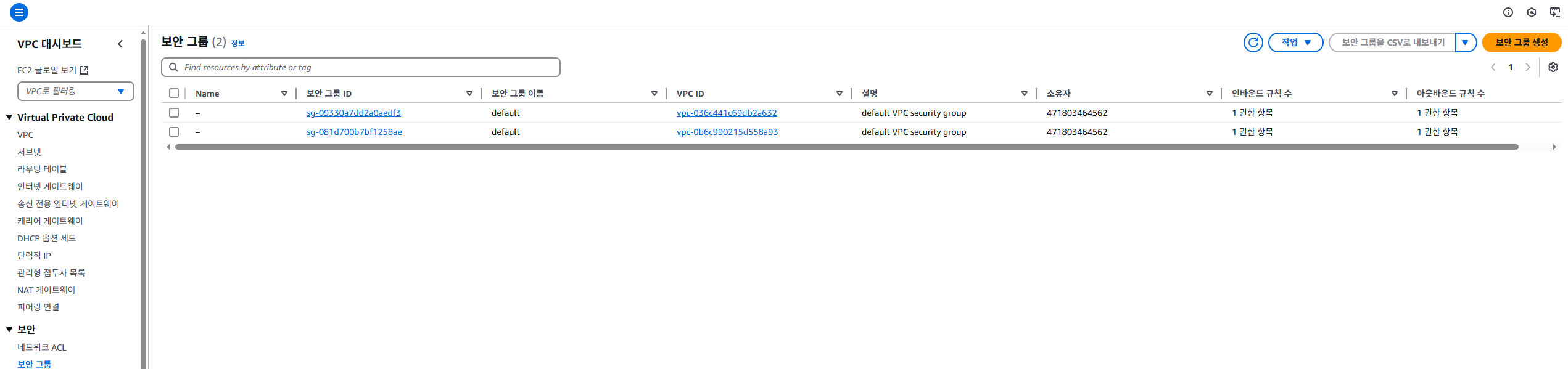Image resolution: width=1568 pixels, height=369 pixels.
Task: Collapse VPC dashboard sidebar with chevron
Action: click(120, 44)
